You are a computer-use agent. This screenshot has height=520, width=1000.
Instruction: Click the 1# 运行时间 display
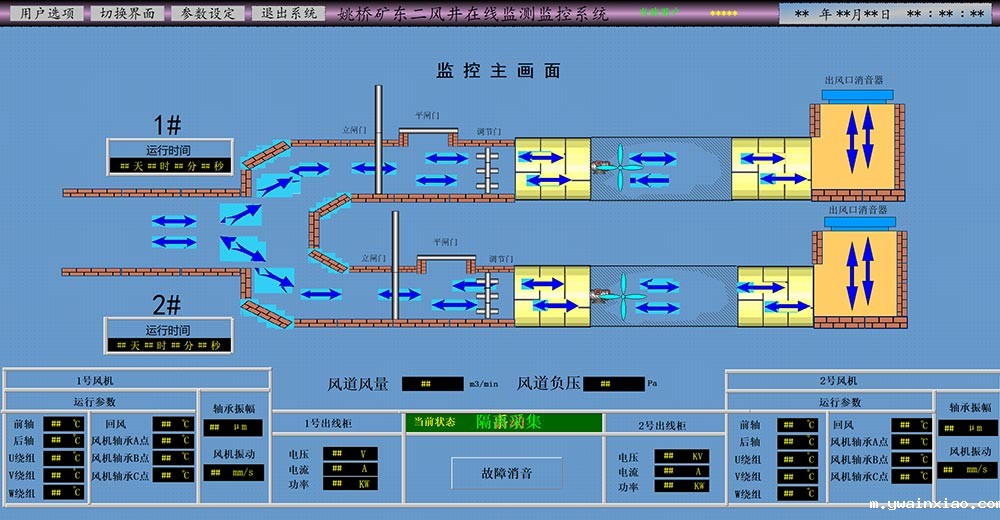pos(169,166)
